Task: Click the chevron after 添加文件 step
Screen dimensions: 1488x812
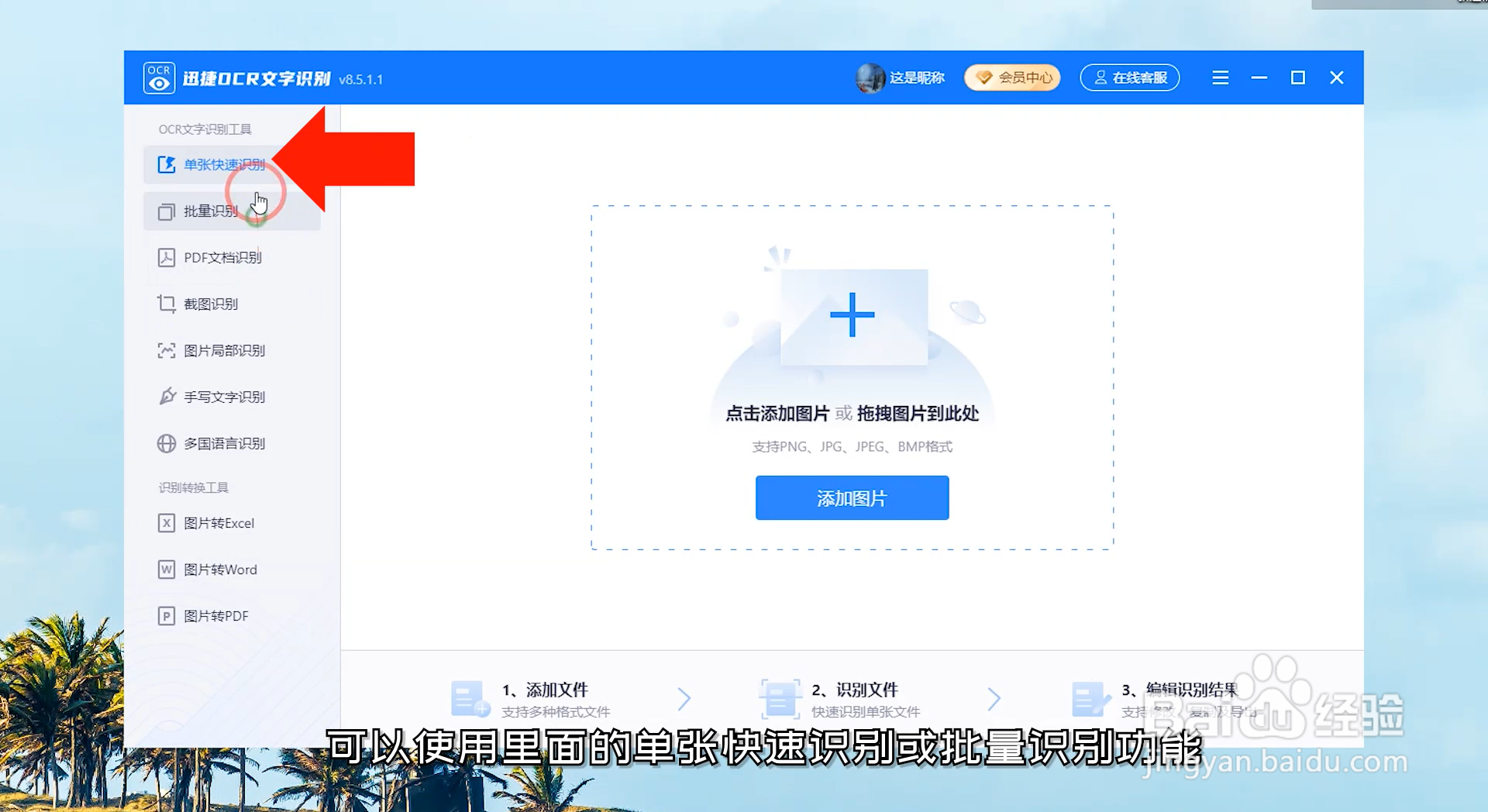Action: click(684, 699)
